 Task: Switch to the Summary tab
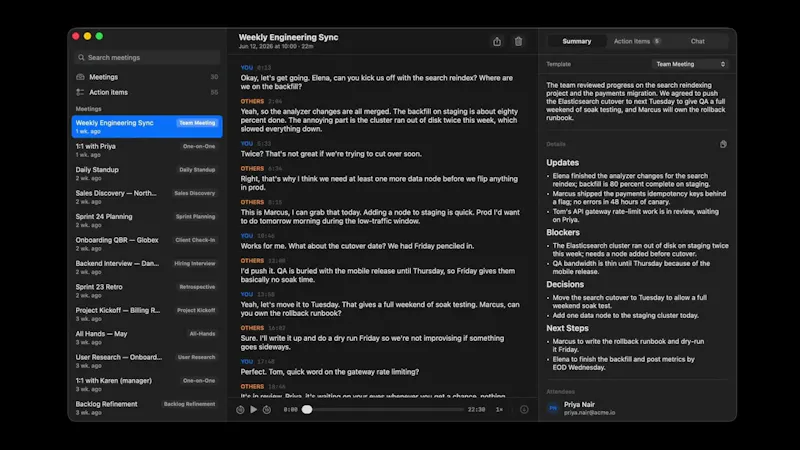(x=577, y=41)
